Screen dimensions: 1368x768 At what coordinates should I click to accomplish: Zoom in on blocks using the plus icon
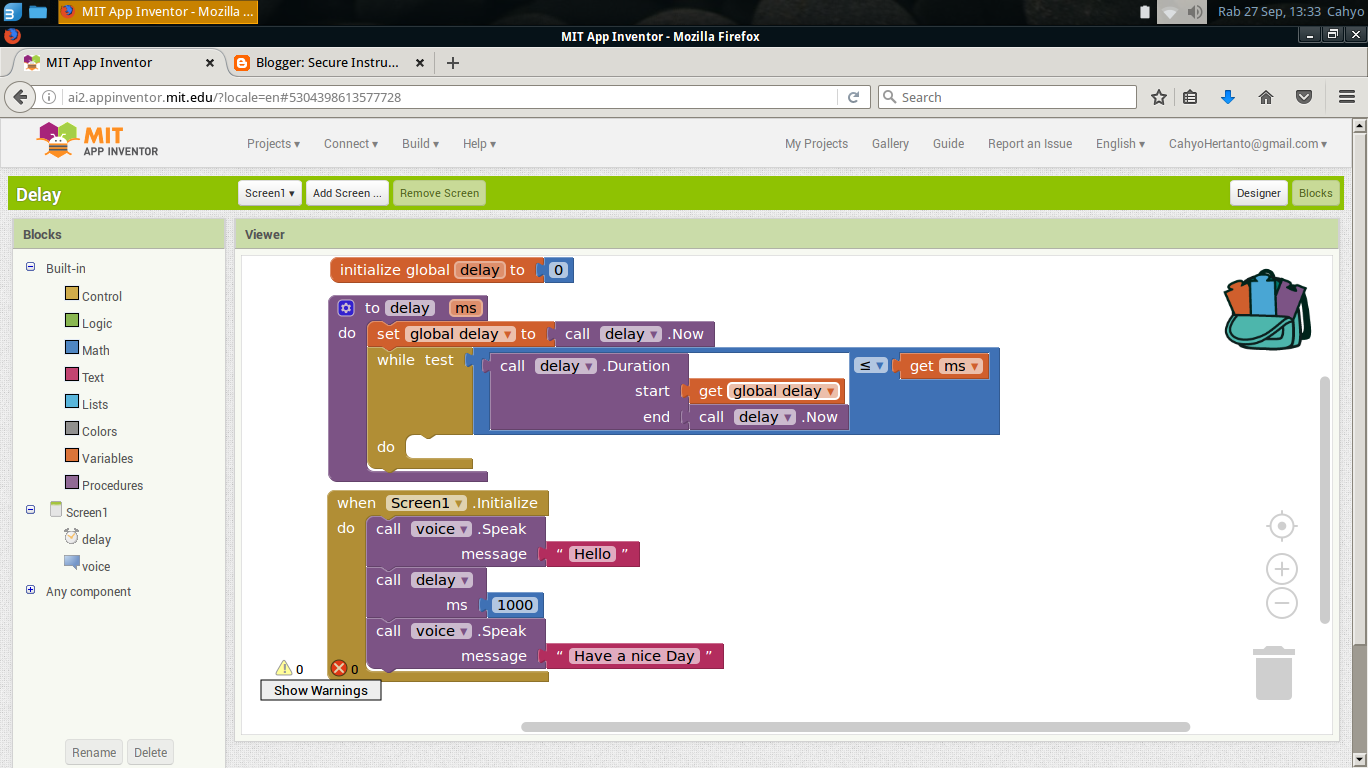pyautogui.click(x=1281, y=568)
